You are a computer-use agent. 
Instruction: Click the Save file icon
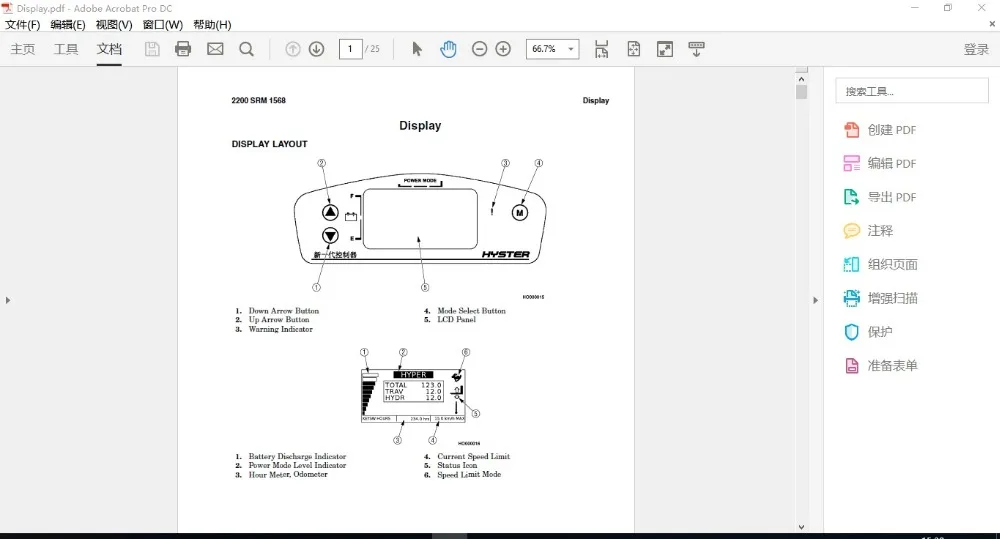(152, 49)
